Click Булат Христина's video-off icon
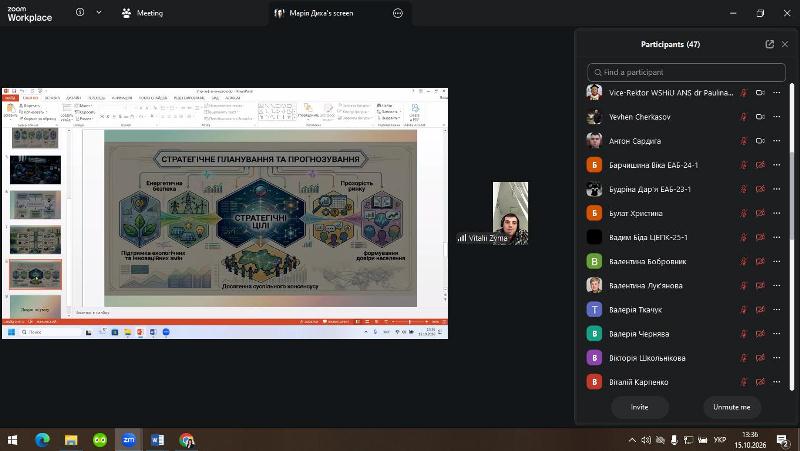 coord(760,213)
